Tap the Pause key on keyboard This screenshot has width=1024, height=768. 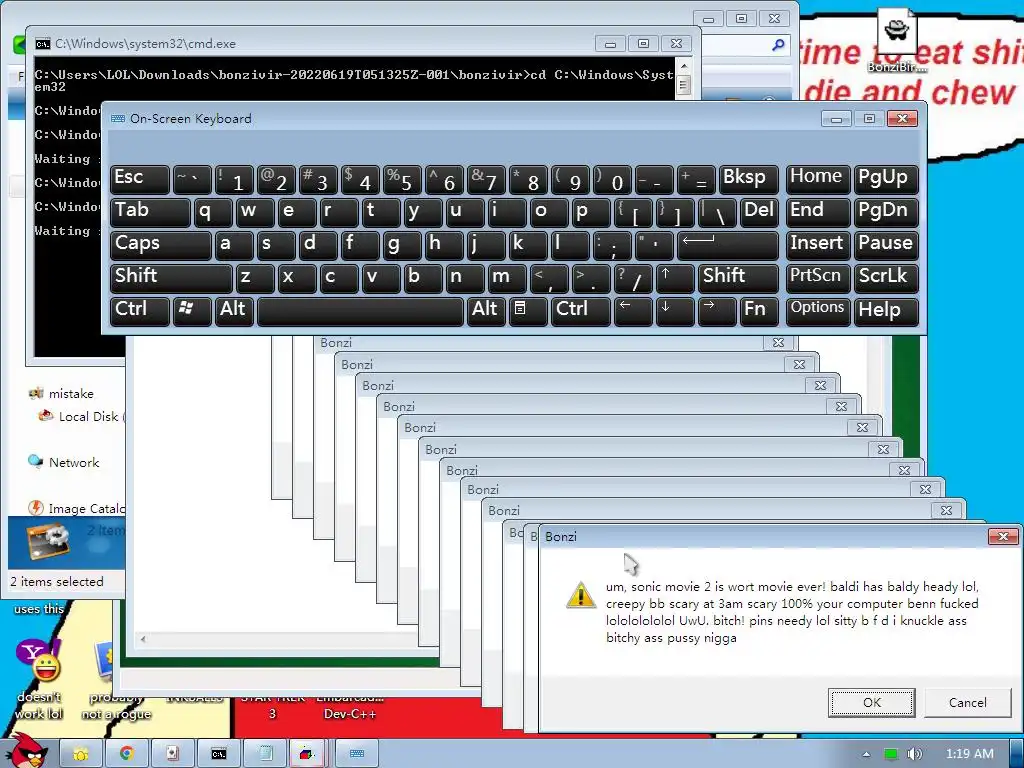[x=886, y=245]
